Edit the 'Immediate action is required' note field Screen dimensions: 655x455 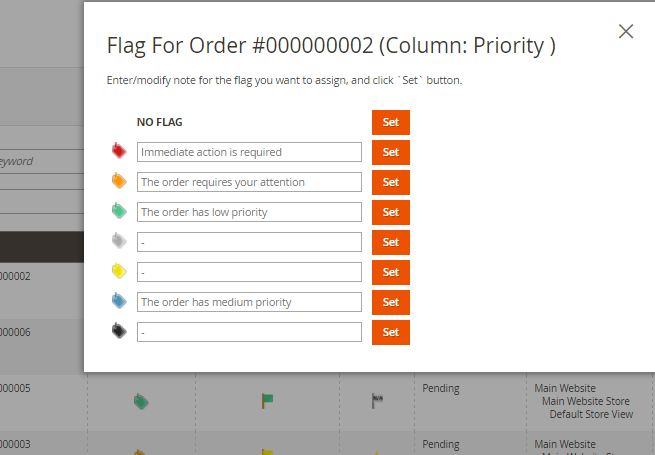(249, 152)
